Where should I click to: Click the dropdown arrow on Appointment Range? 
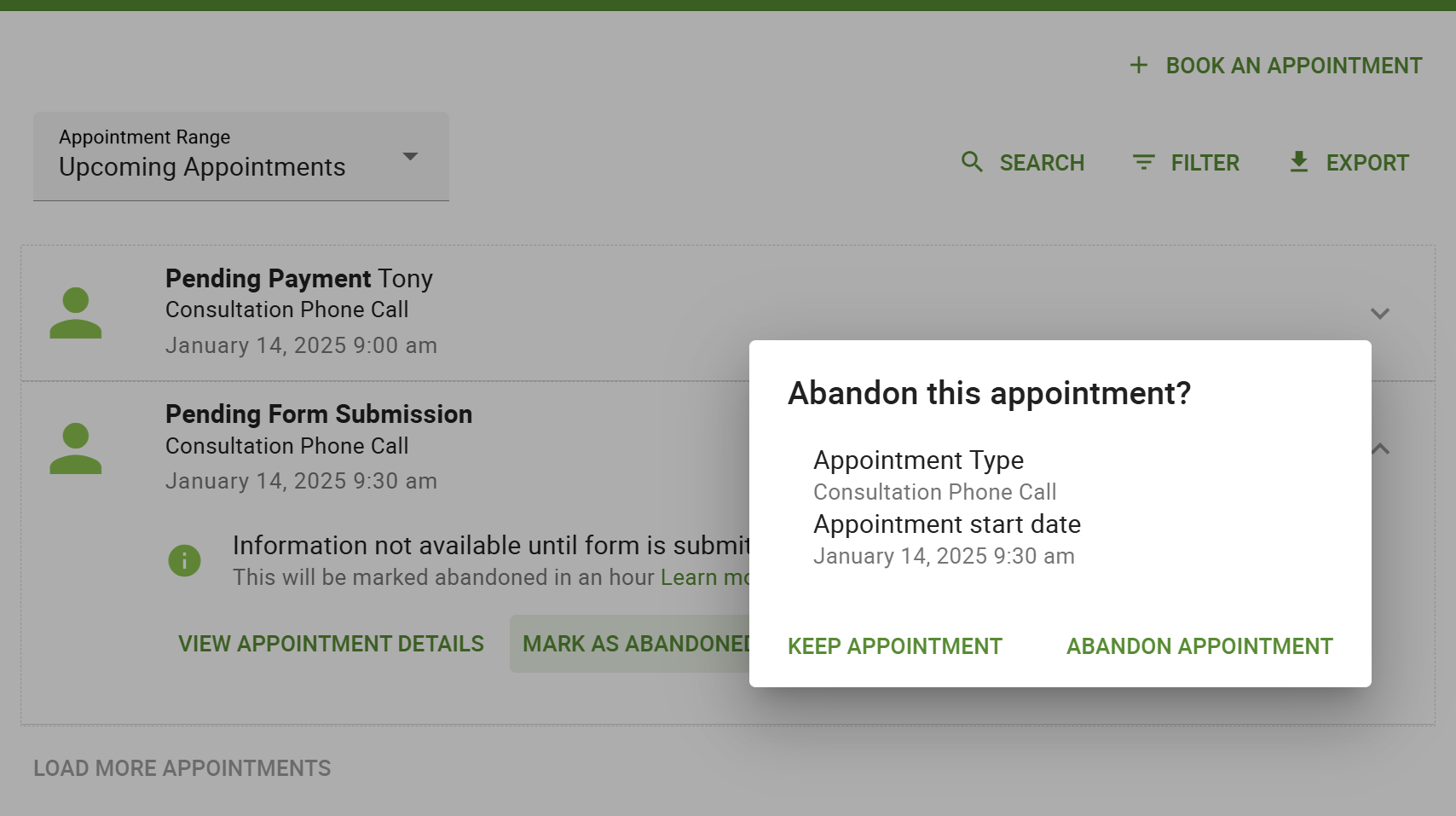(411, 156)
